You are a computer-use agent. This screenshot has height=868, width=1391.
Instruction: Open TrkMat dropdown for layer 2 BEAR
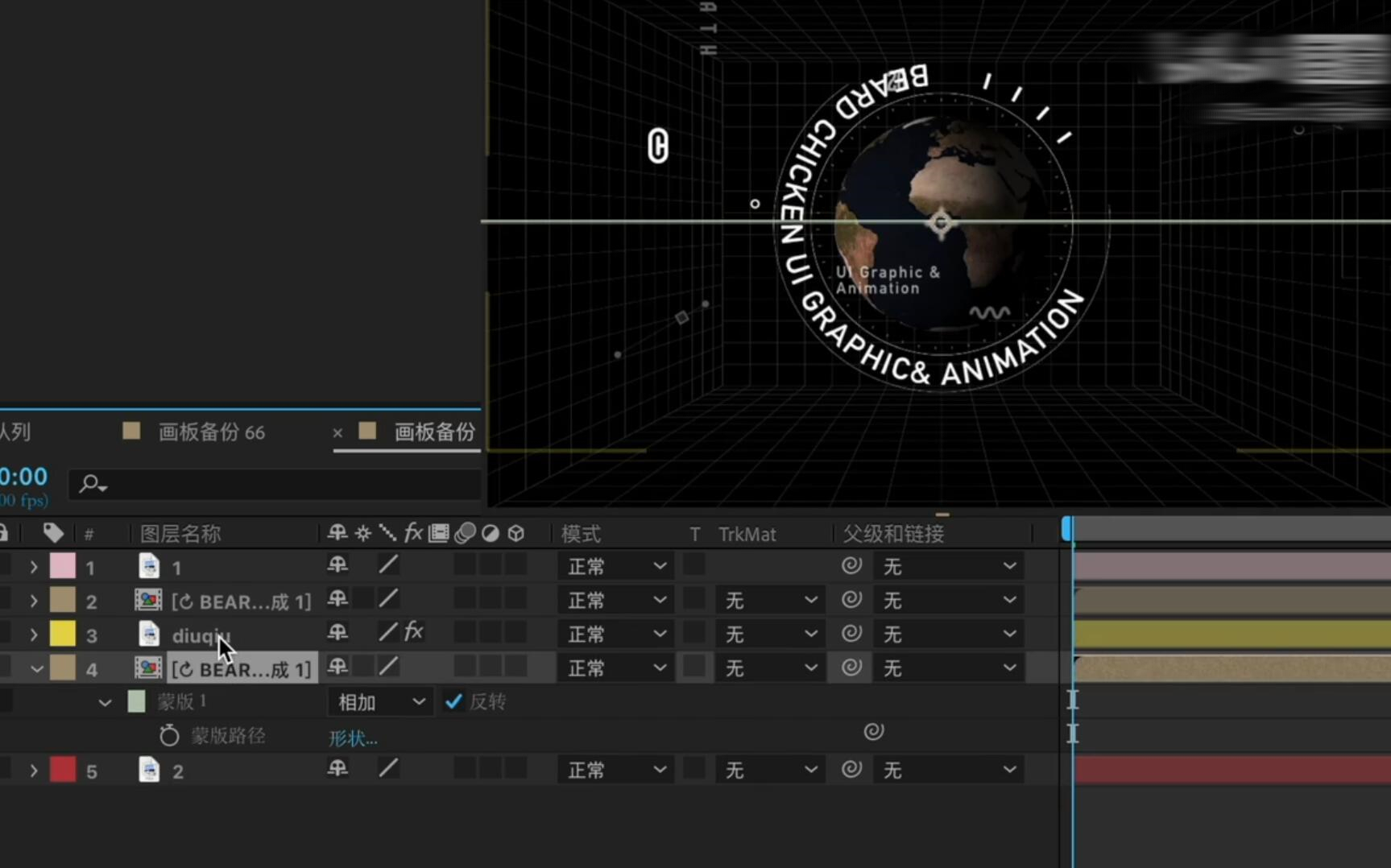(x=770, y=600)
